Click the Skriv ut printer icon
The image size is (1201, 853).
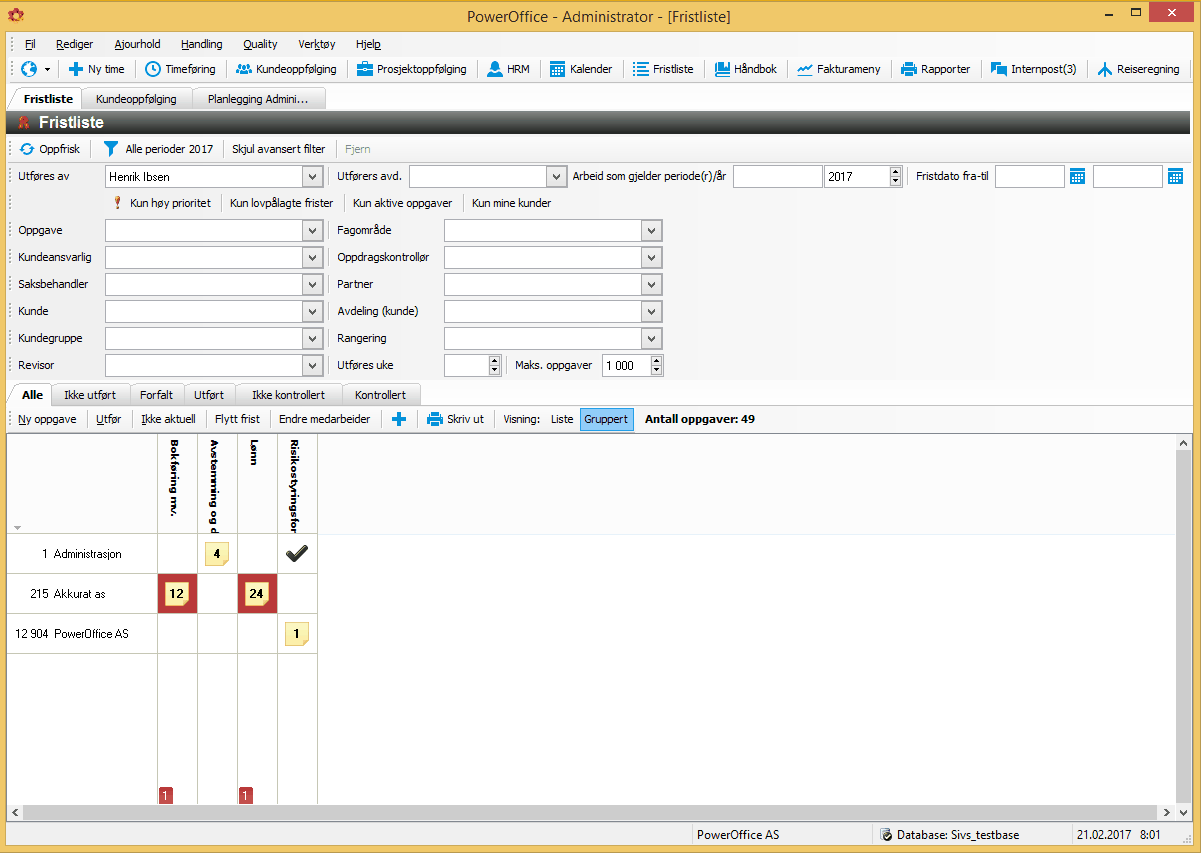pos(435,419)
